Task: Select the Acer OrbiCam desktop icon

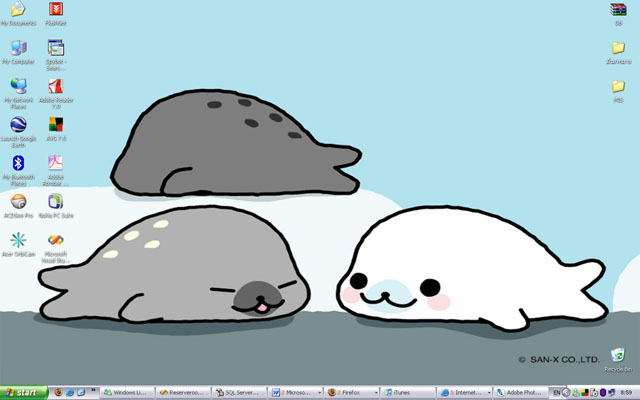Action: point(18,244)
